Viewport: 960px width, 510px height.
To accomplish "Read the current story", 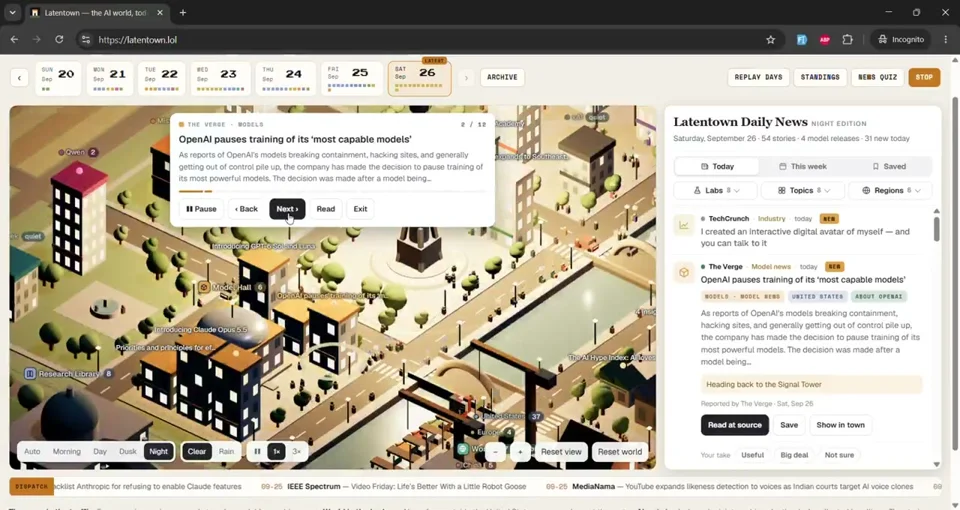I will pyautogui.click(x=326, y=209).
